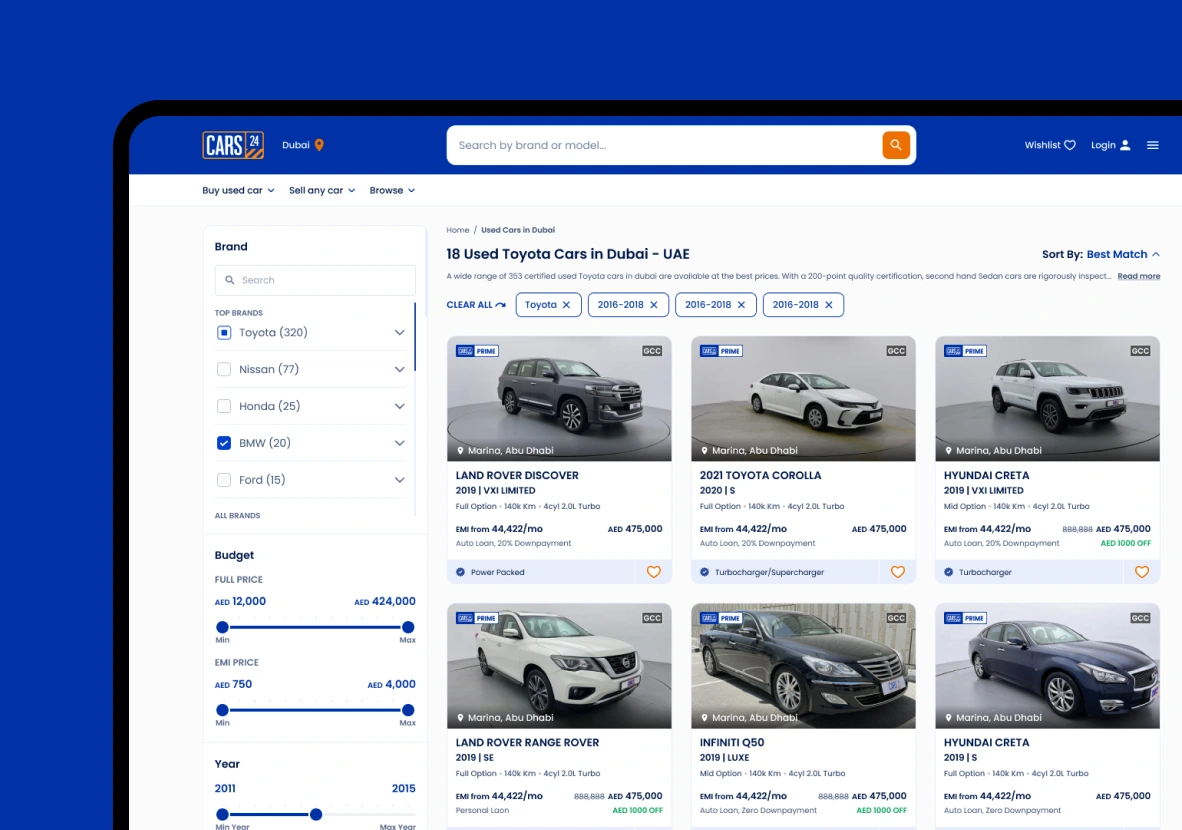
Task: Click GCC badge on Infiniti Q50 card
Action: click(896, 617)
